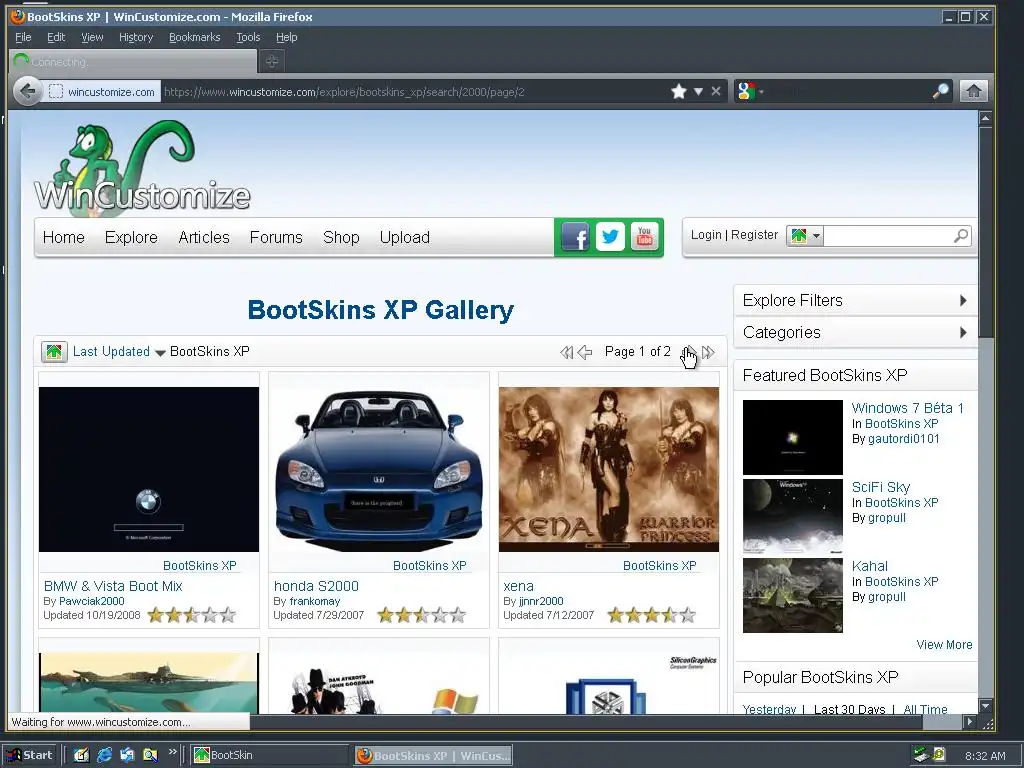The width and height of the screenshot is (1024, 768).
Task: Open the History menu
Action: (136, 37)
